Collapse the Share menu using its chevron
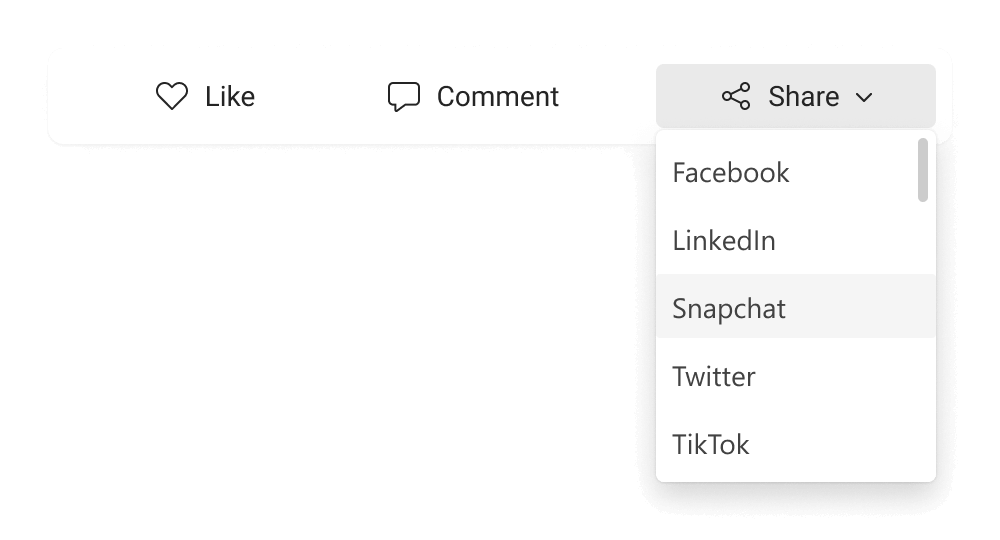1000x540 pixels. pyautogui.click(x=864, y=97)
